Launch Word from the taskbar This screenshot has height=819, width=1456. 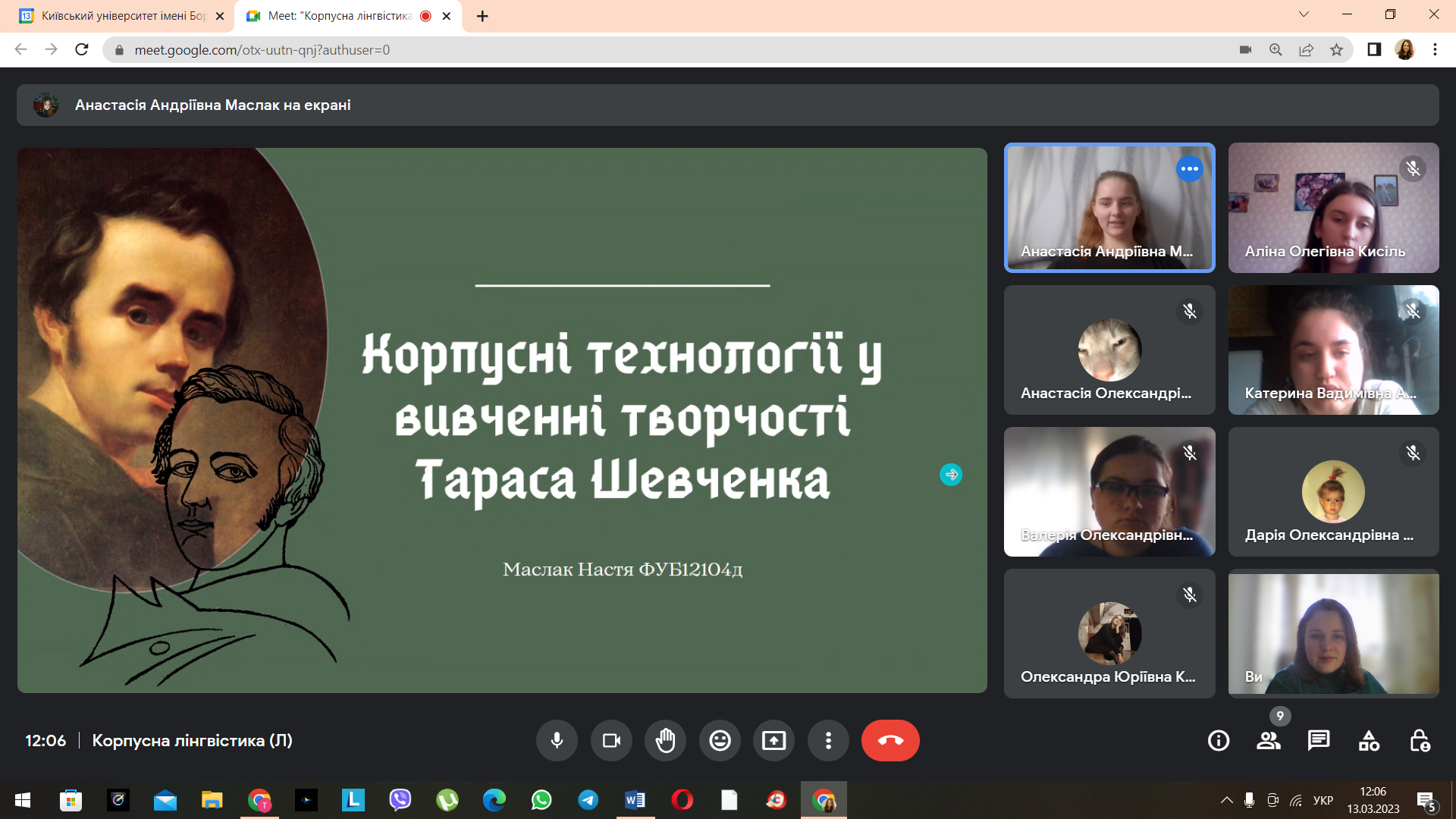click(635, 800)
